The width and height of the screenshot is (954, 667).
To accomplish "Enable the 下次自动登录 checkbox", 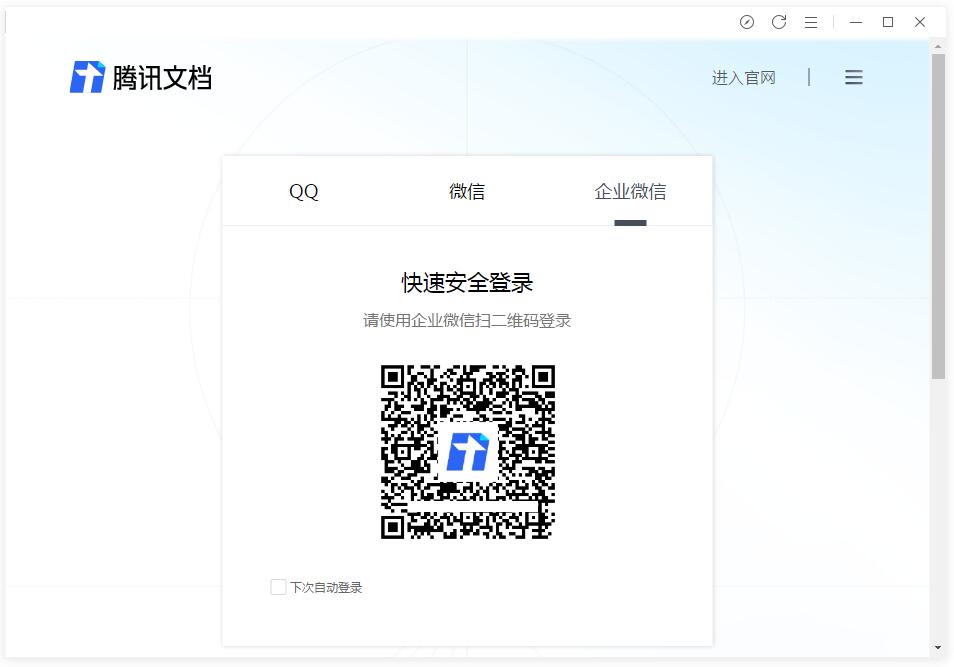I will click(x=278, y=587).
